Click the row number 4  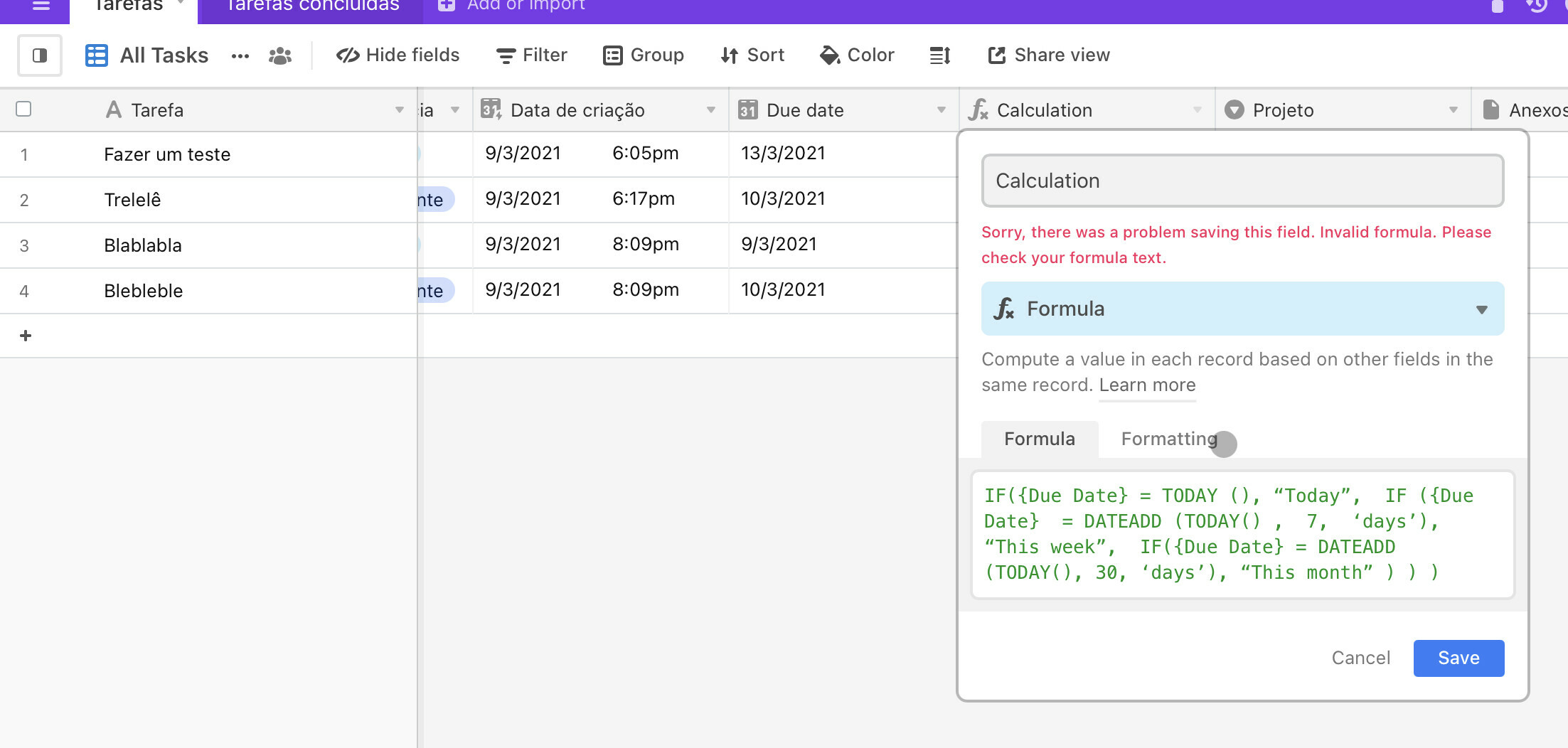click(24, 291)
